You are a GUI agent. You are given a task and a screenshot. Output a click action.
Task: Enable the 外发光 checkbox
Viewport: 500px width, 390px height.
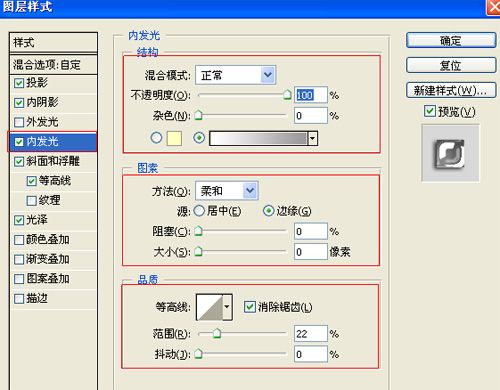coord(19,122)
